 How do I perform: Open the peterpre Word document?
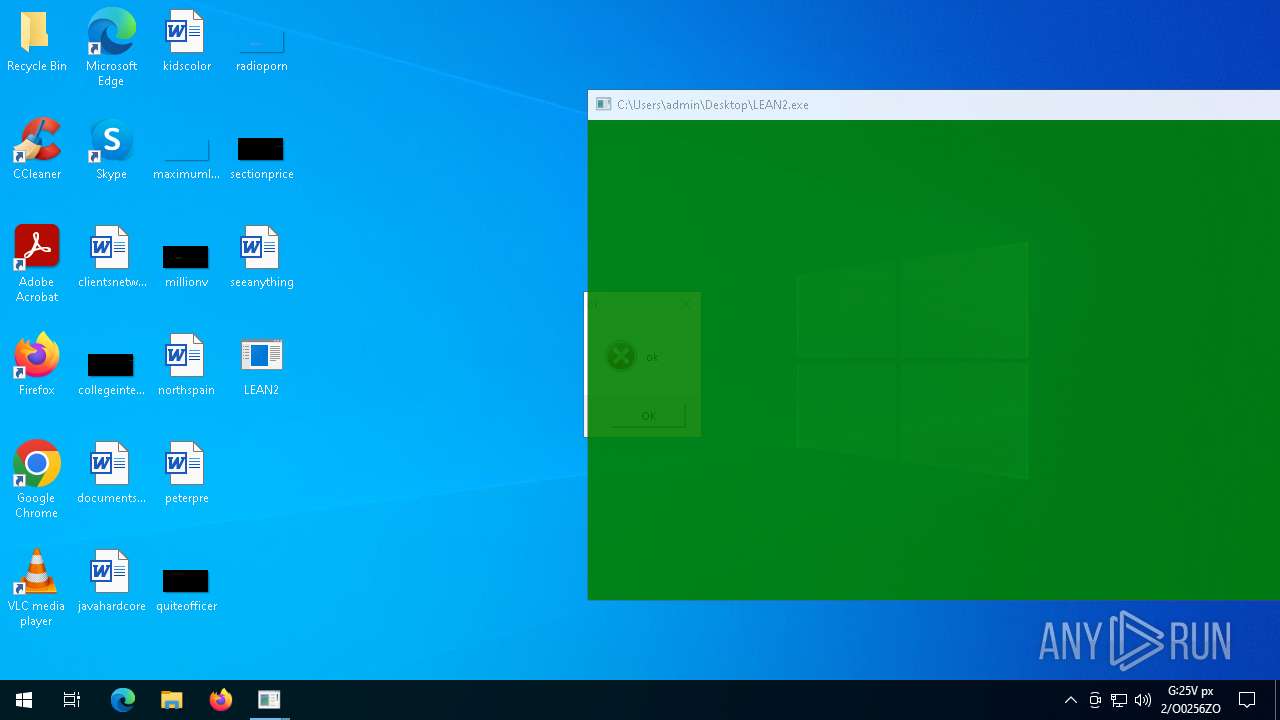186,474
